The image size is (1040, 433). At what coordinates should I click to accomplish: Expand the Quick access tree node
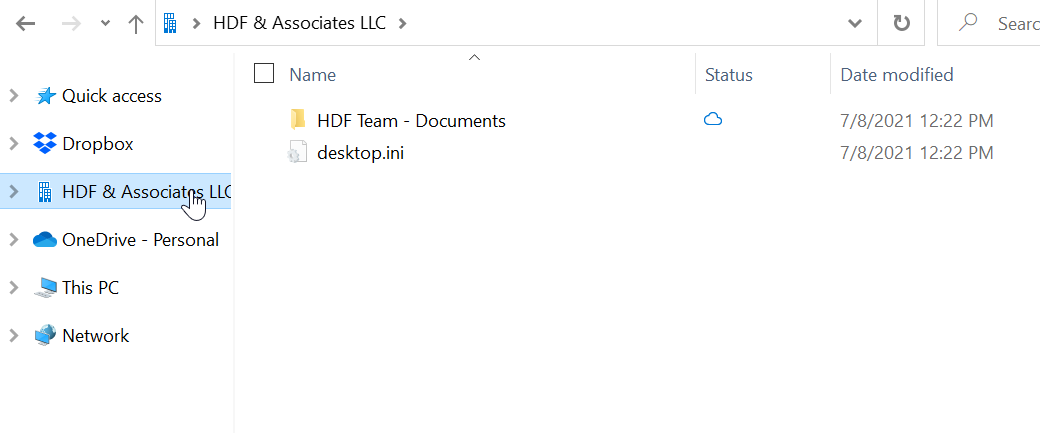13,96
